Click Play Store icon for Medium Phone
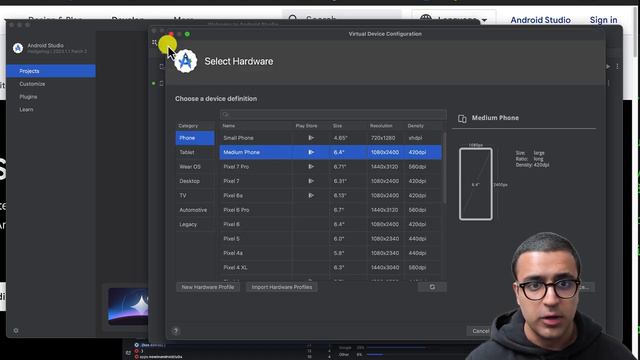The height and width of the screenshot is (360, 640). click(311, 152)
